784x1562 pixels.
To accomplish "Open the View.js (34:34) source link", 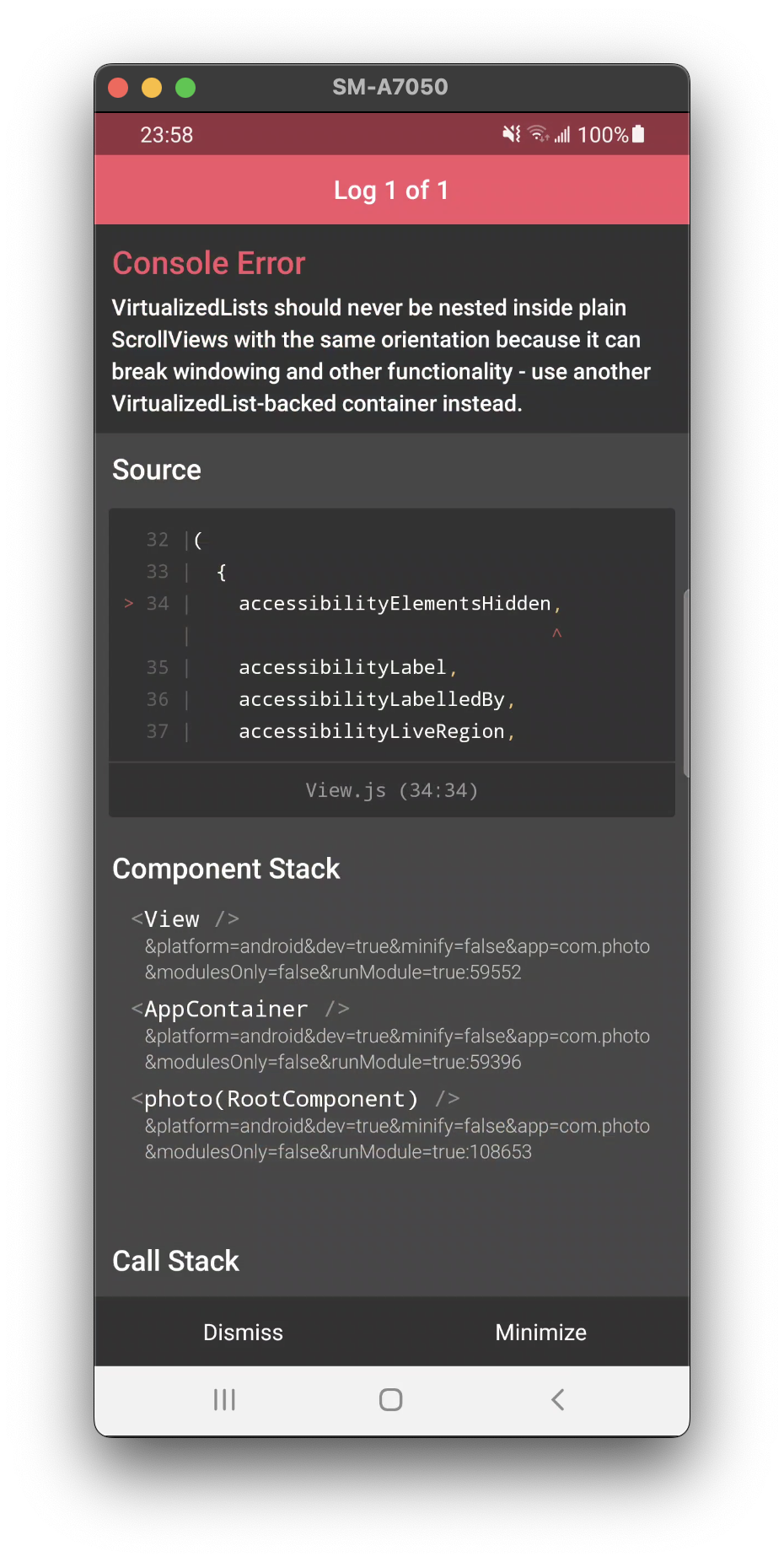I will [x=391, y=790].
